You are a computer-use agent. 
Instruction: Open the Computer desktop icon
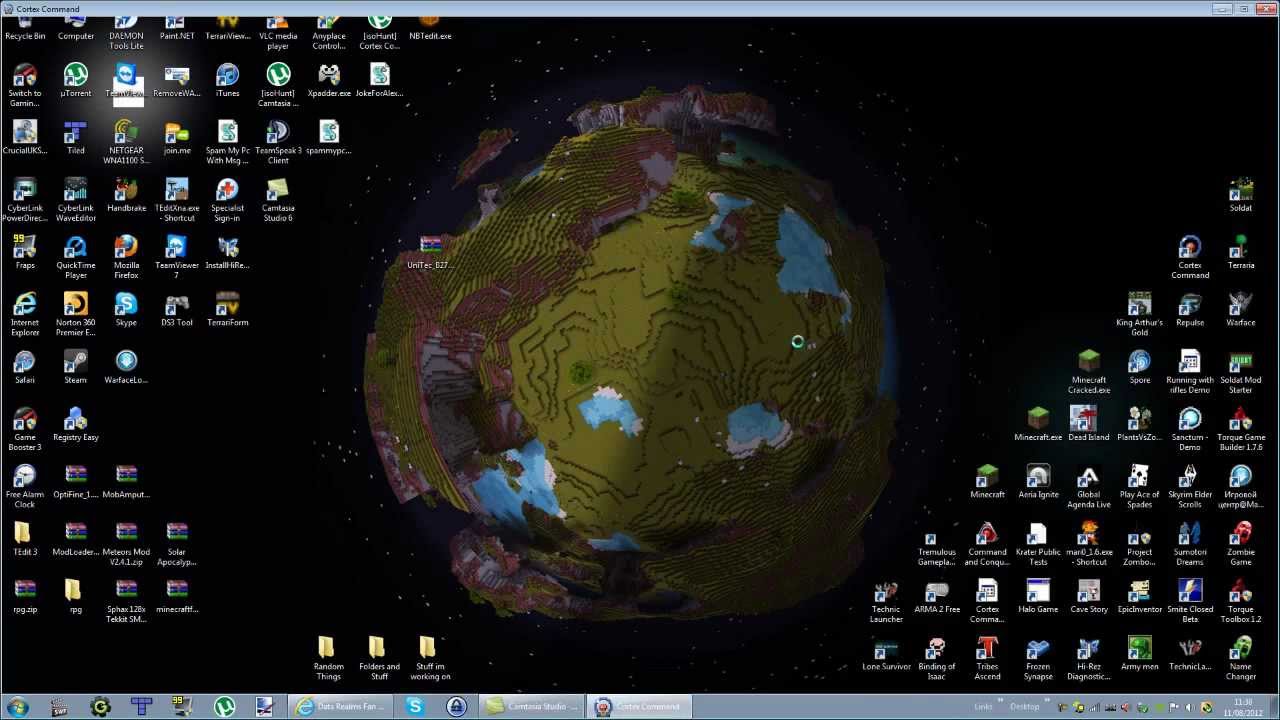tap(76, 28)
